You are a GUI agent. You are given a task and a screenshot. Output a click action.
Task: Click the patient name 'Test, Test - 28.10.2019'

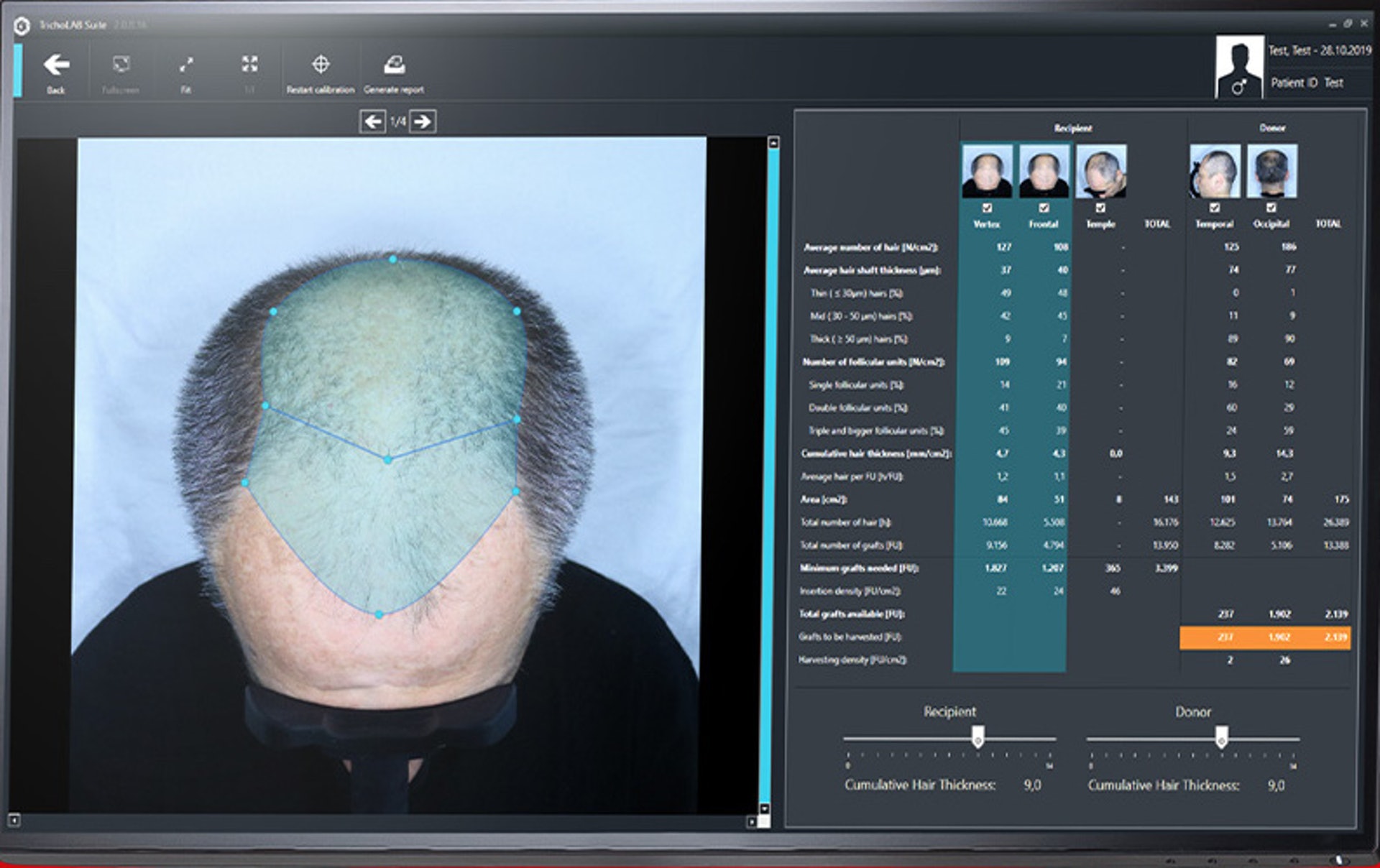(x=1319, y=50)
